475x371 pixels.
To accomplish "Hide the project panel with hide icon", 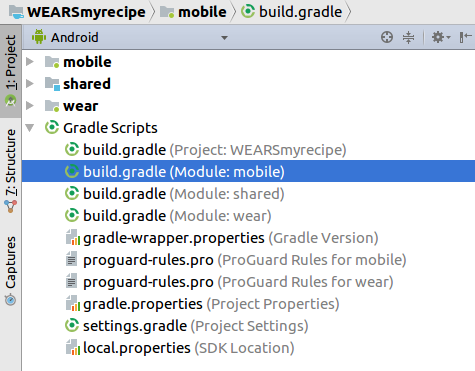I will coord(465,37).
